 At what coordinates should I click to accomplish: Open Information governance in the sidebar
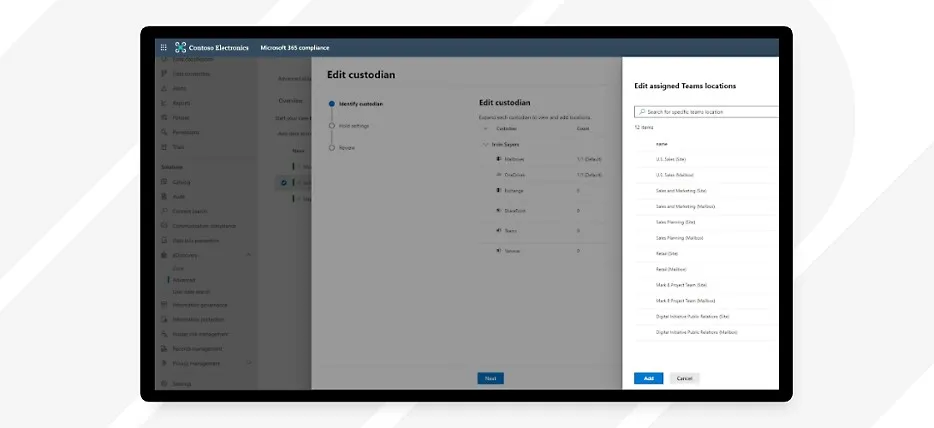[200, 305]
